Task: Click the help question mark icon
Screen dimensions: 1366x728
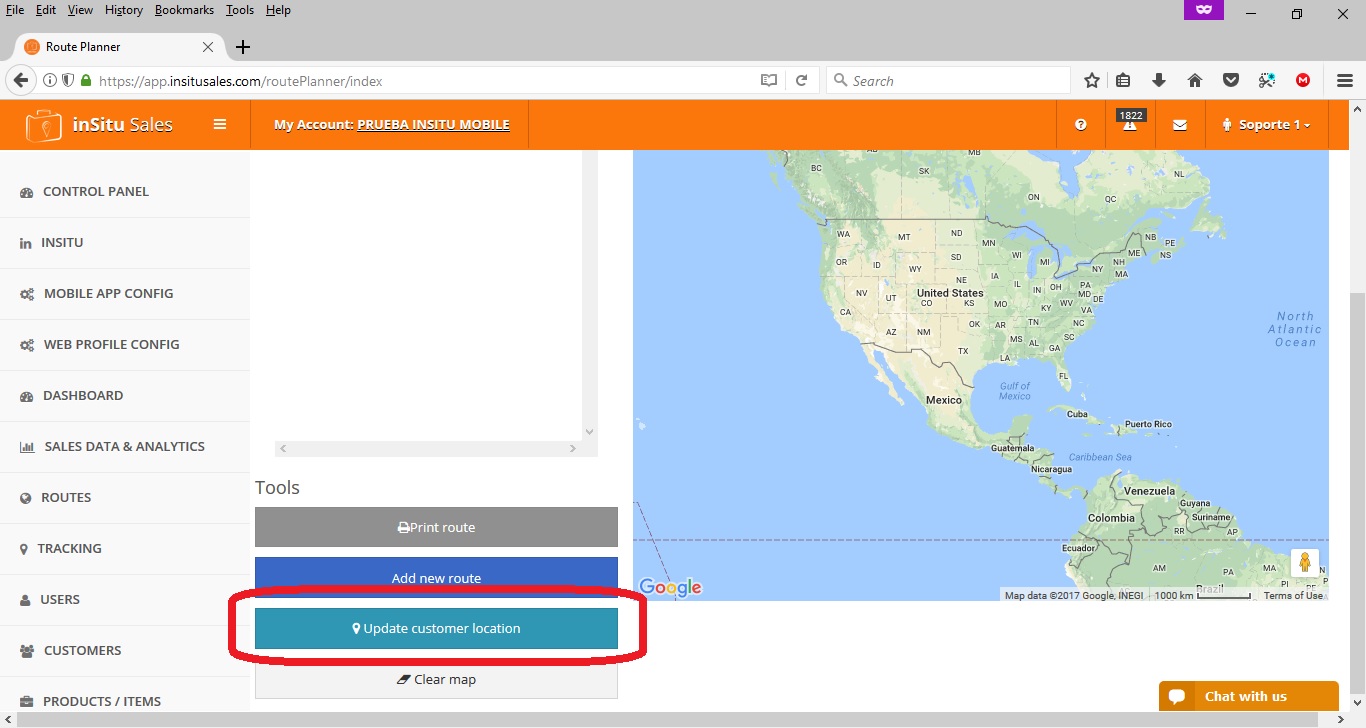Action: click(1081, 125)
